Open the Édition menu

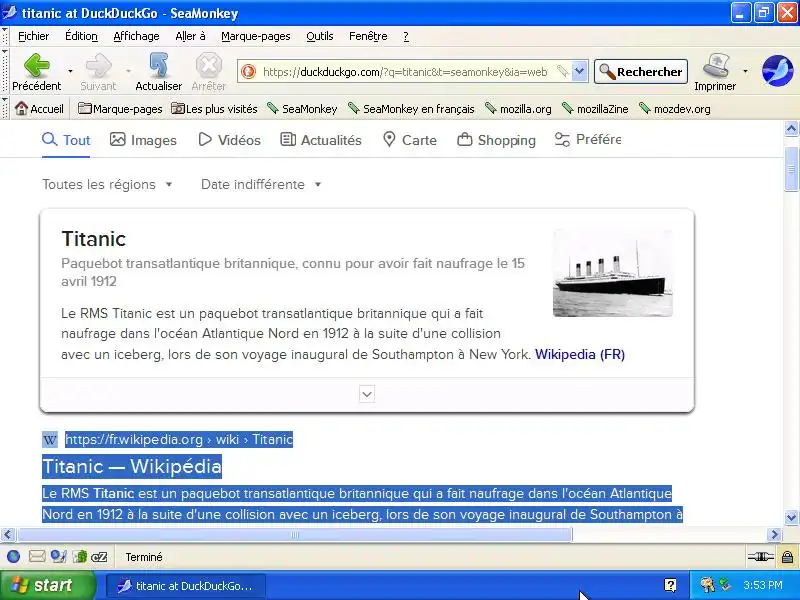tap(81, 36)
